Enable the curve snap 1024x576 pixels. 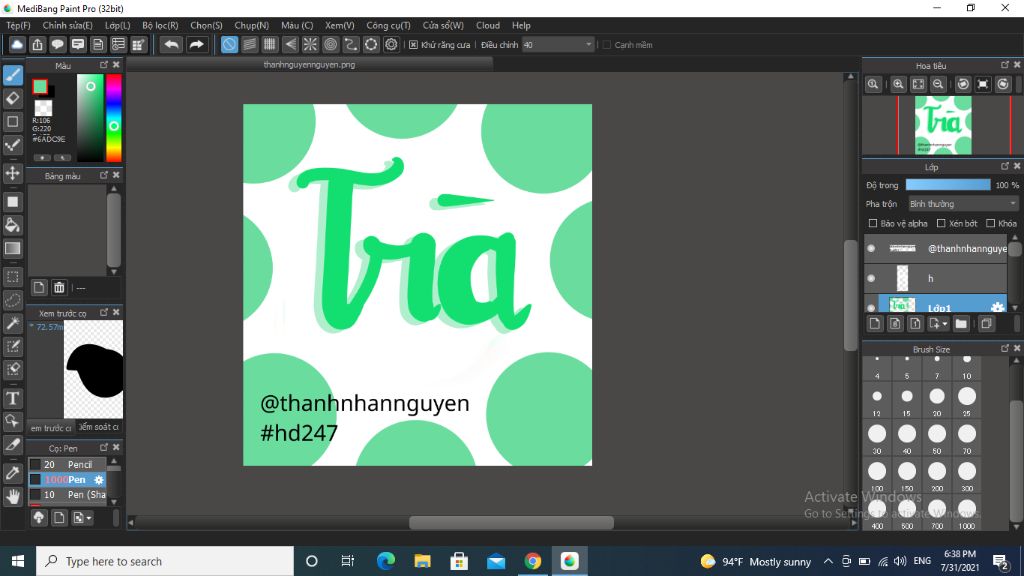pyautogui.click(x=351, y=44)
